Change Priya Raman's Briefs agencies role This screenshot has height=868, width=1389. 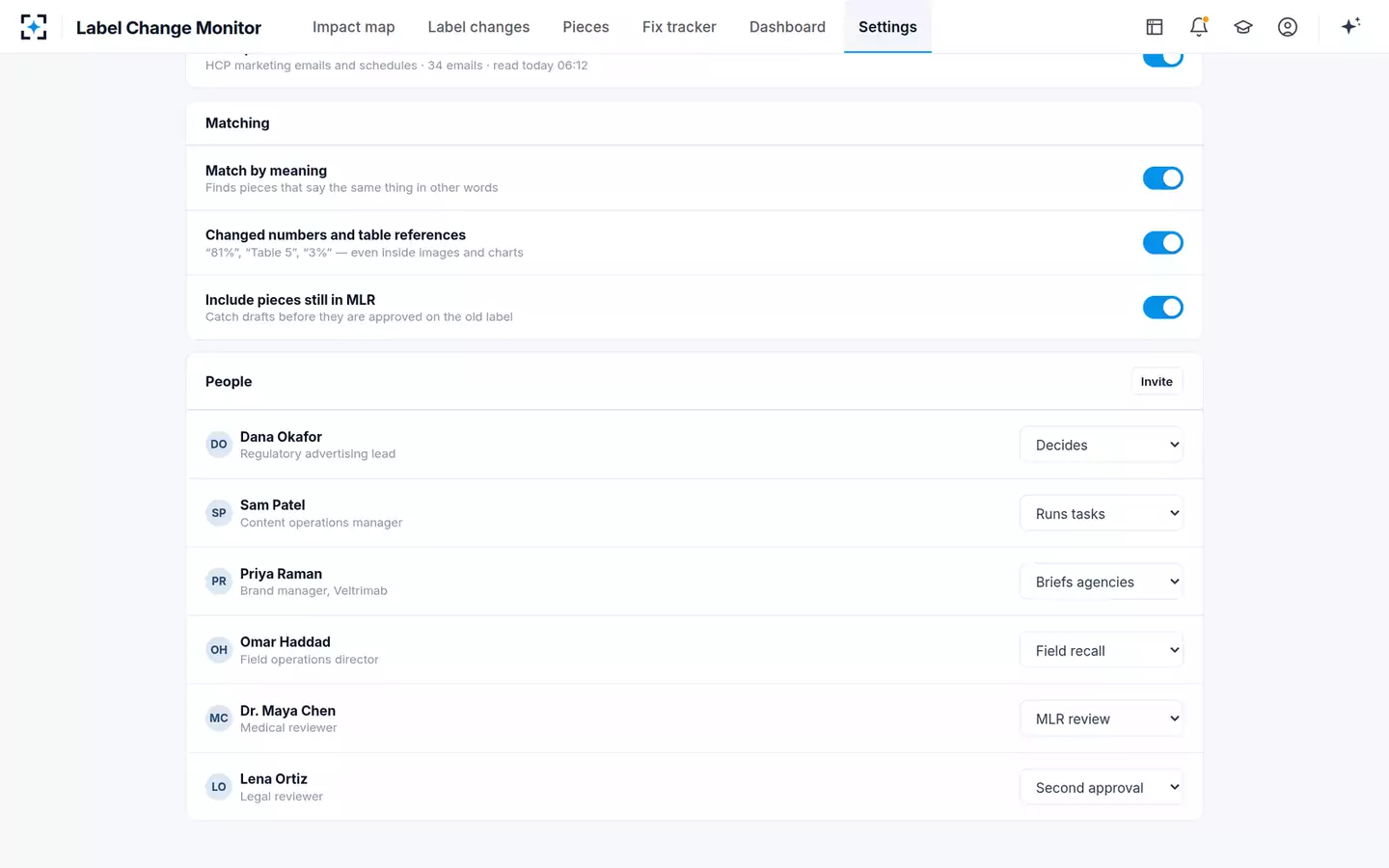click(x=1102, y=582)
